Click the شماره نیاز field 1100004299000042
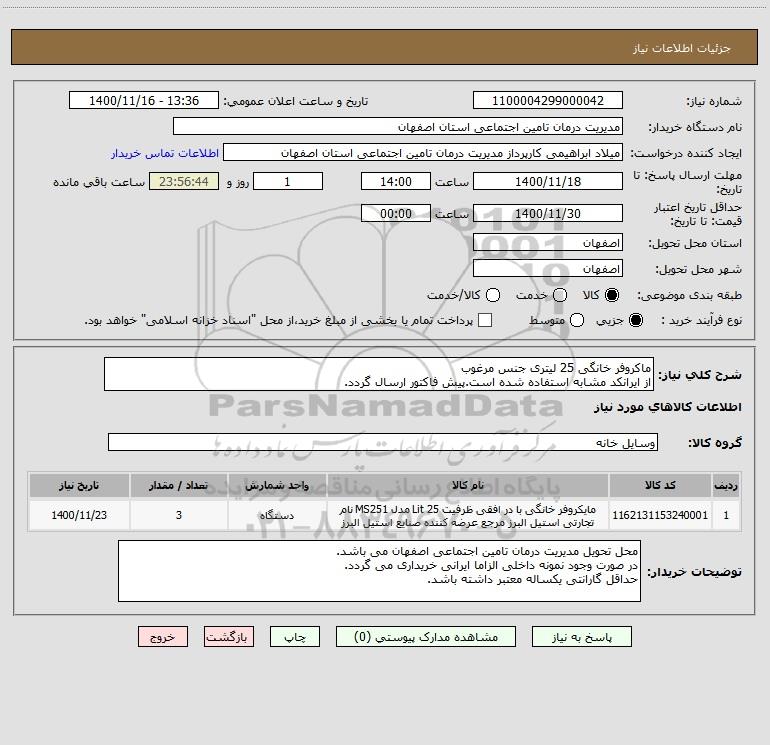770x745 pixels. point(548,101)
